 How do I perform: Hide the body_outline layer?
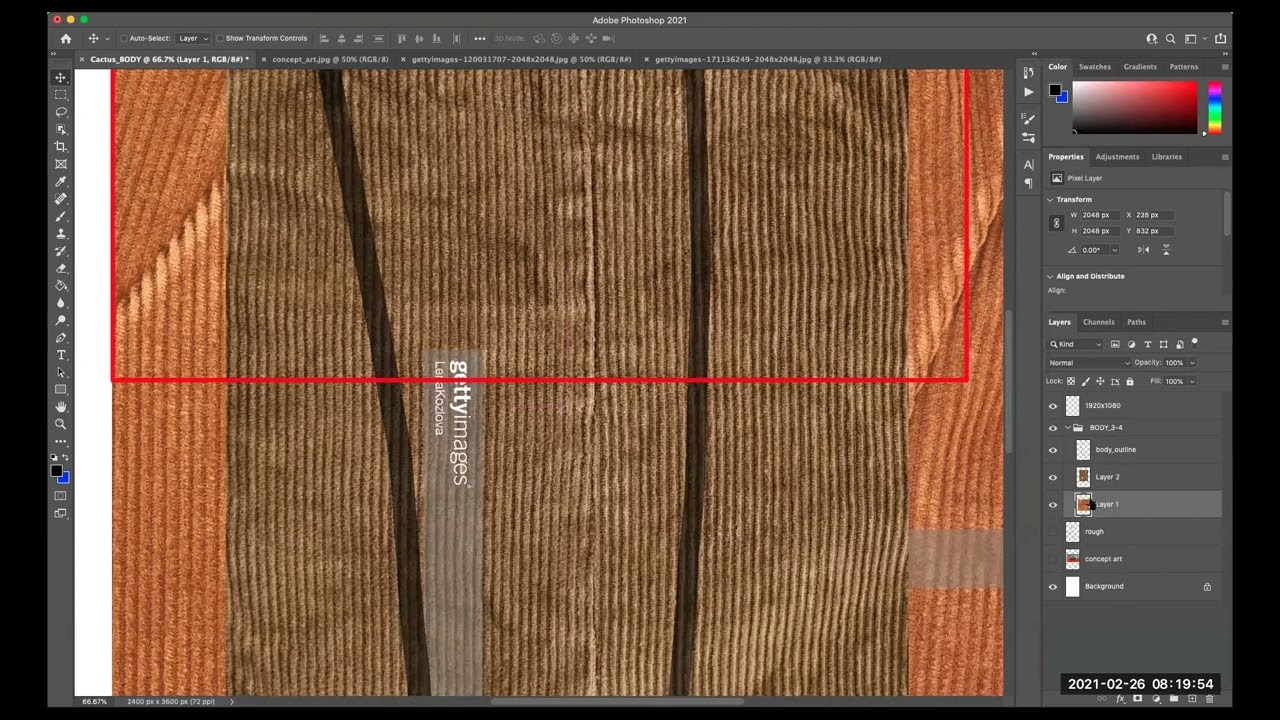[1052, 450]
